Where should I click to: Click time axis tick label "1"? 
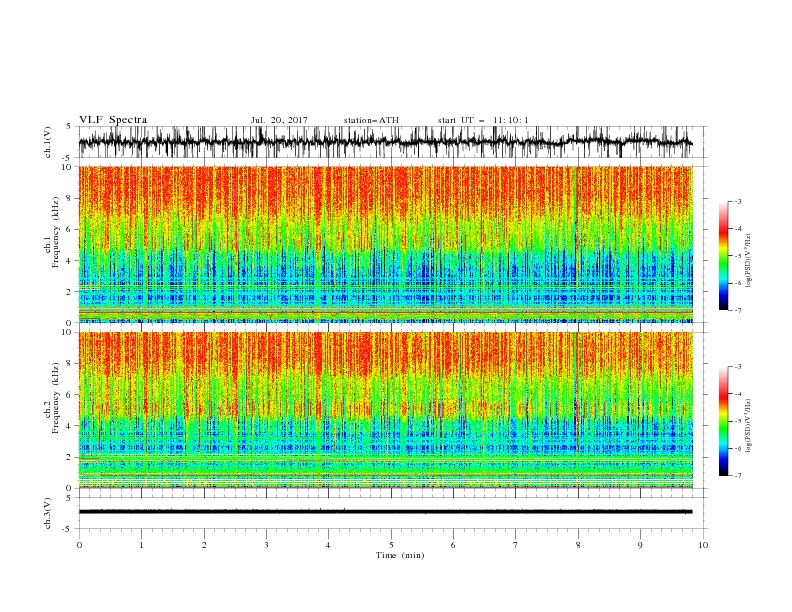coord(141,545)
